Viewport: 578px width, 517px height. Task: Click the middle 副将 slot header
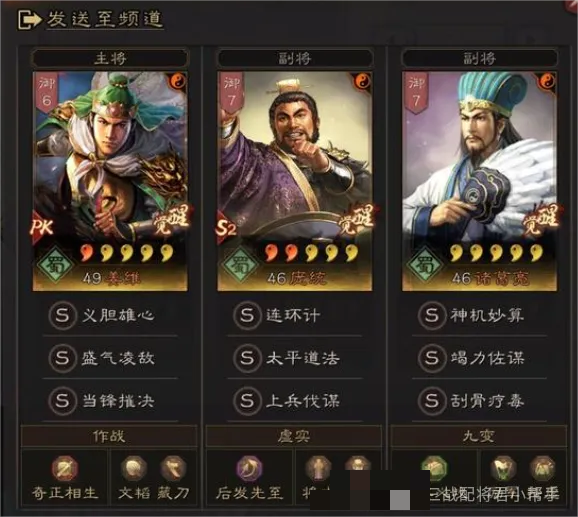tap(295, 58)
